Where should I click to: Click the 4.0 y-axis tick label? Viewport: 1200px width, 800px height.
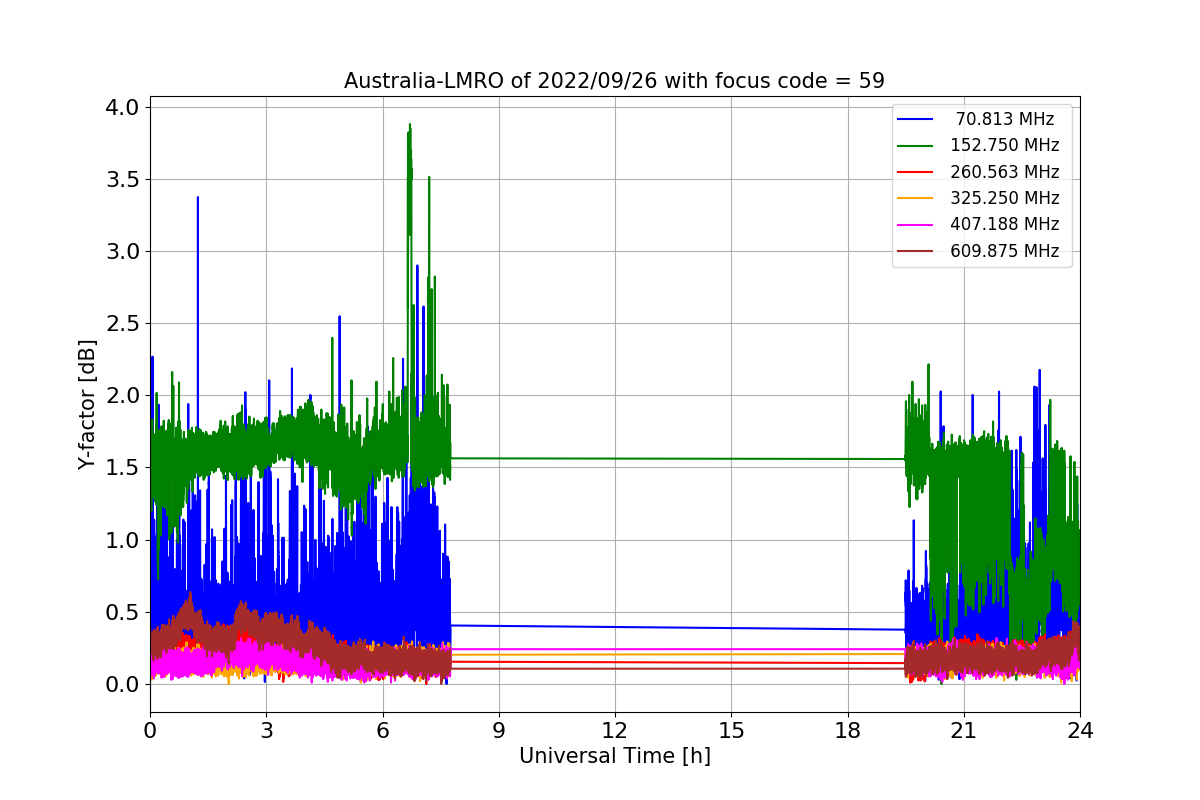pyautogui.click(x=123, y=107)
